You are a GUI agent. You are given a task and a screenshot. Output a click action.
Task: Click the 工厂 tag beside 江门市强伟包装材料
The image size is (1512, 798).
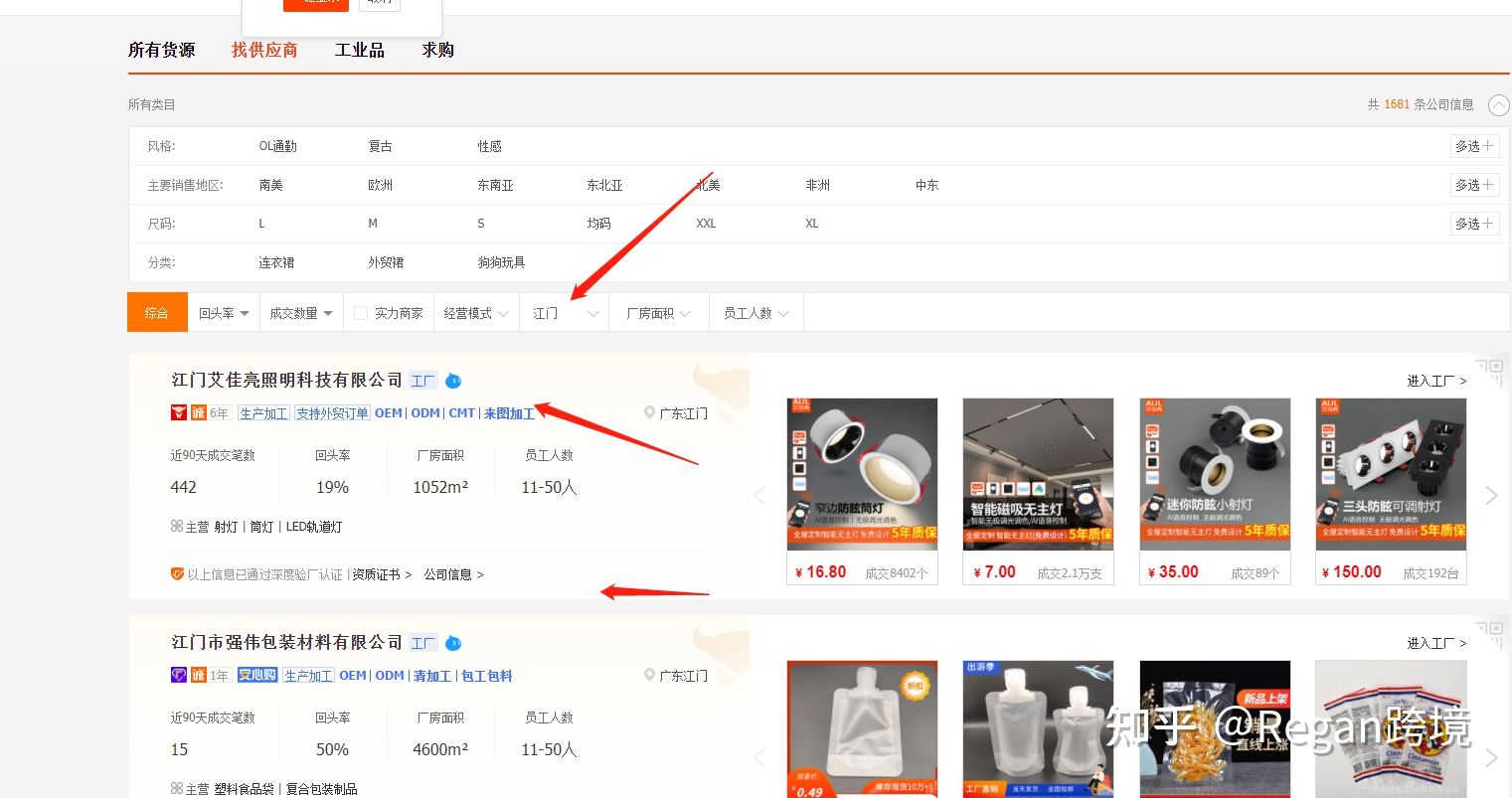coord(423,643)
